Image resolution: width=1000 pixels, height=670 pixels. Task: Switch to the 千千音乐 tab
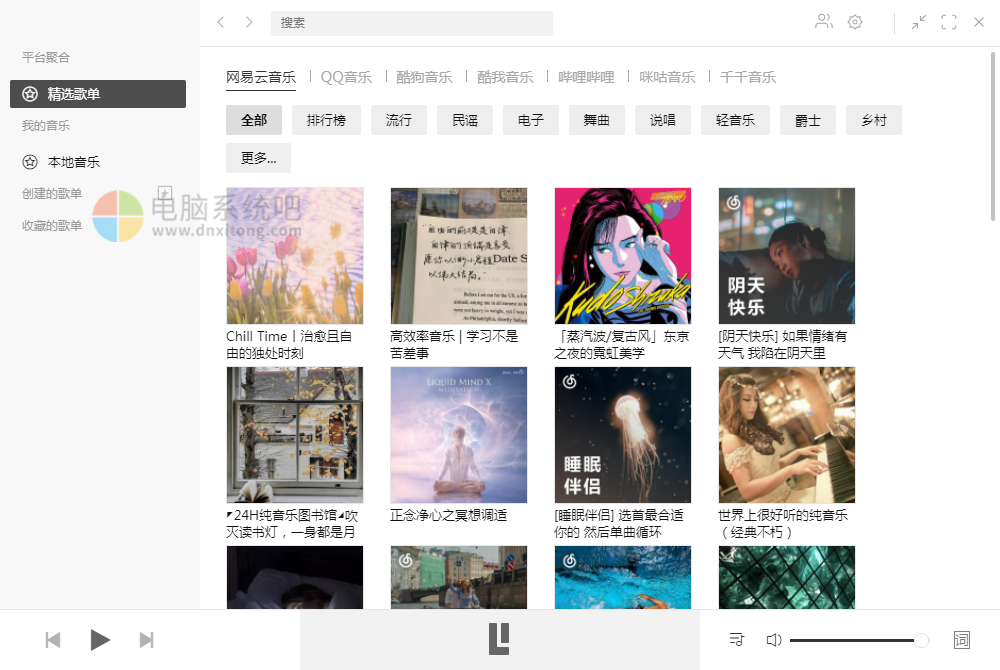pos(748,77)
